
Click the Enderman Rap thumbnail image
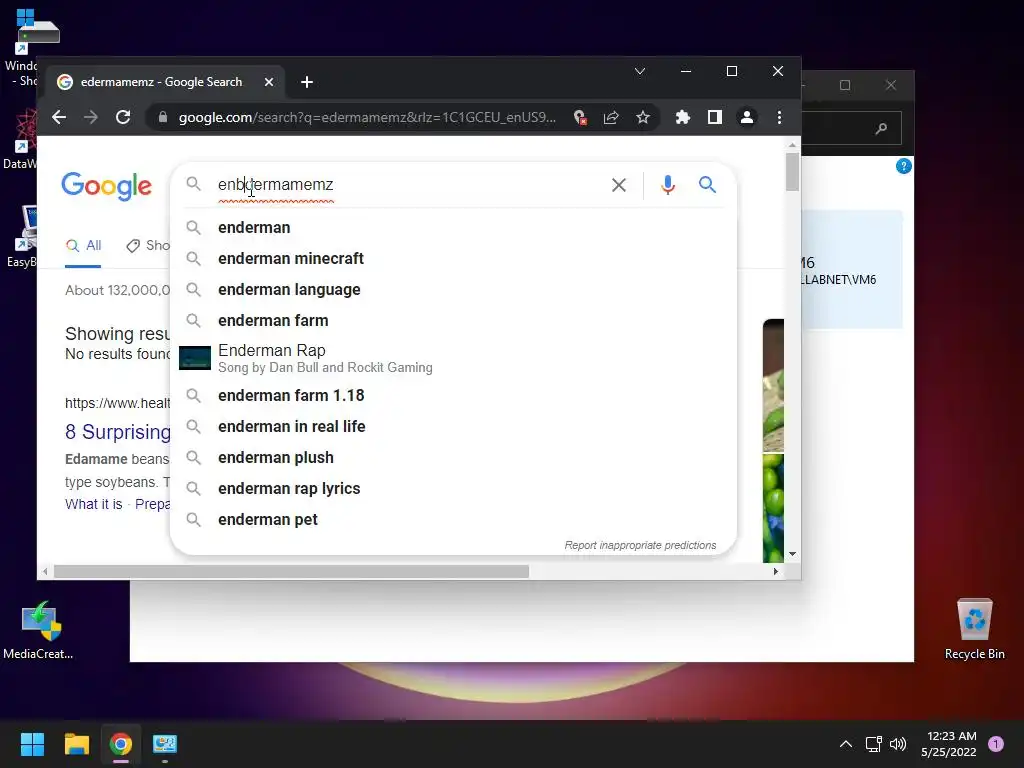(x=195, y=358)
